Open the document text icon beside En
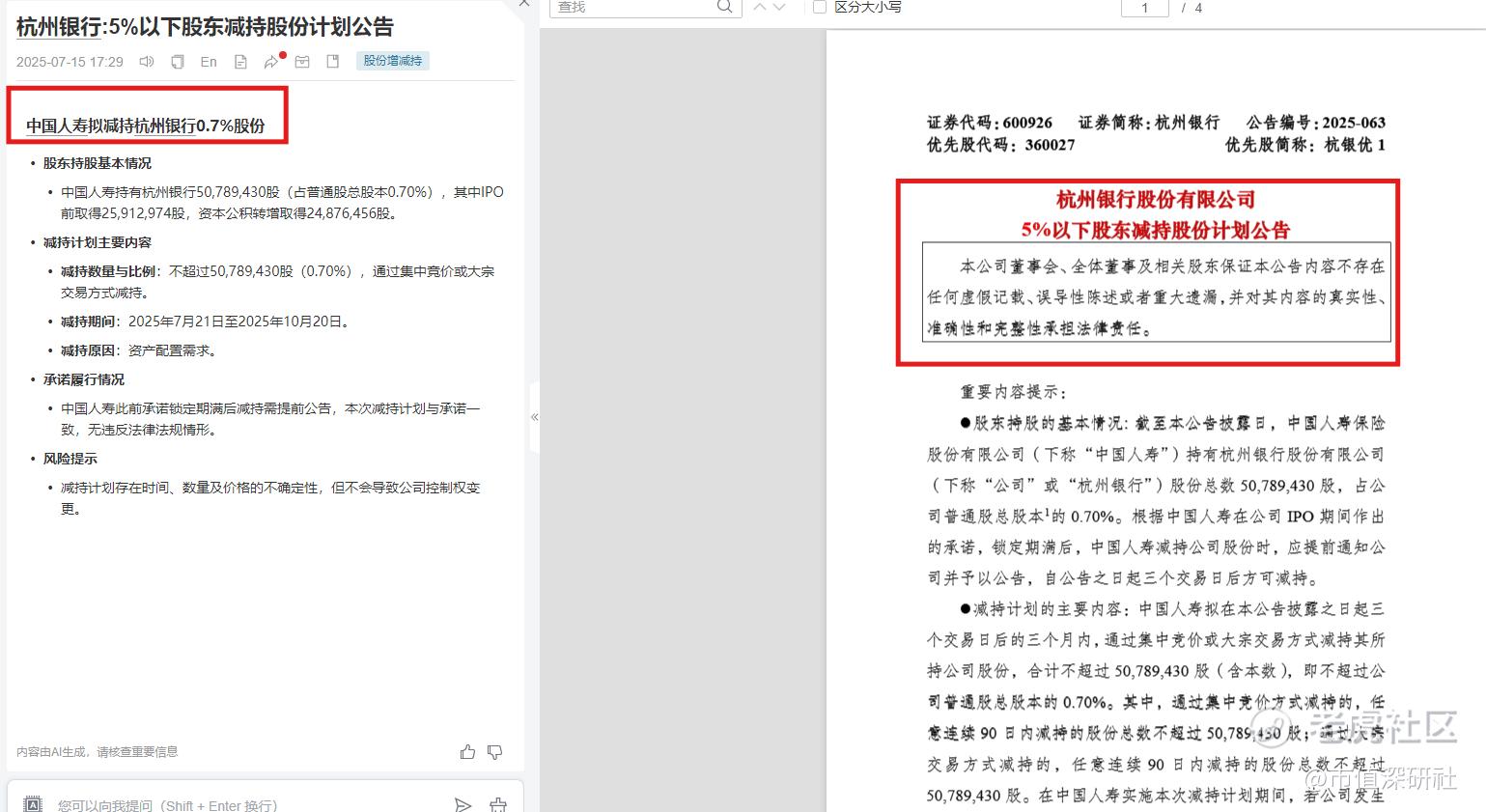This screenshot has height=812, width=1486. (240, 62)
